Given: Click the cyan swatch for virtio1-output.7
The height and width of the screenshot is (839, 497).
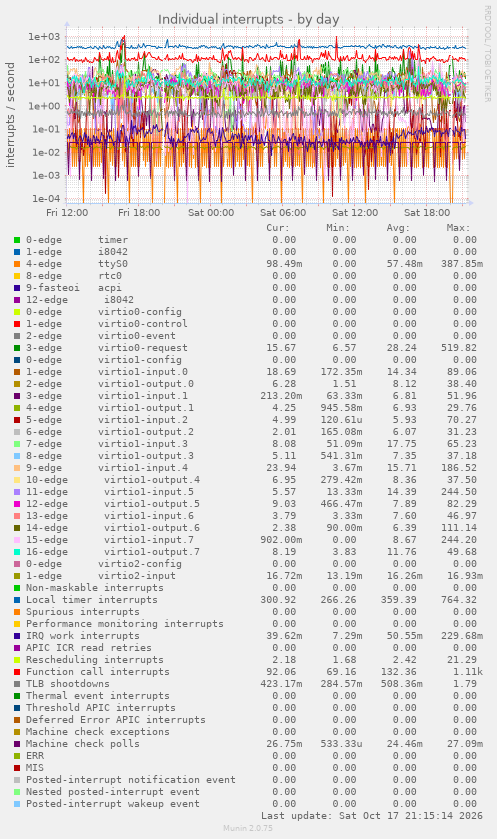Looking at the screenshot, I should click(x=17, y=552).
